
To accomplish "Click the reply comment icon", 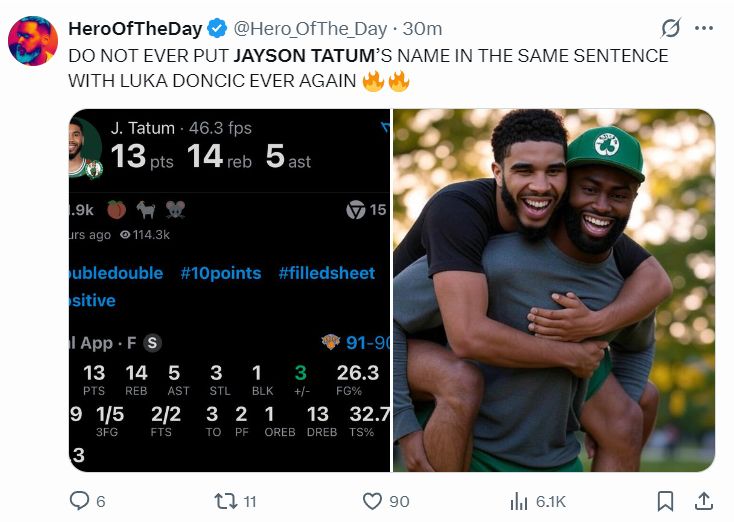I will 79,500.
